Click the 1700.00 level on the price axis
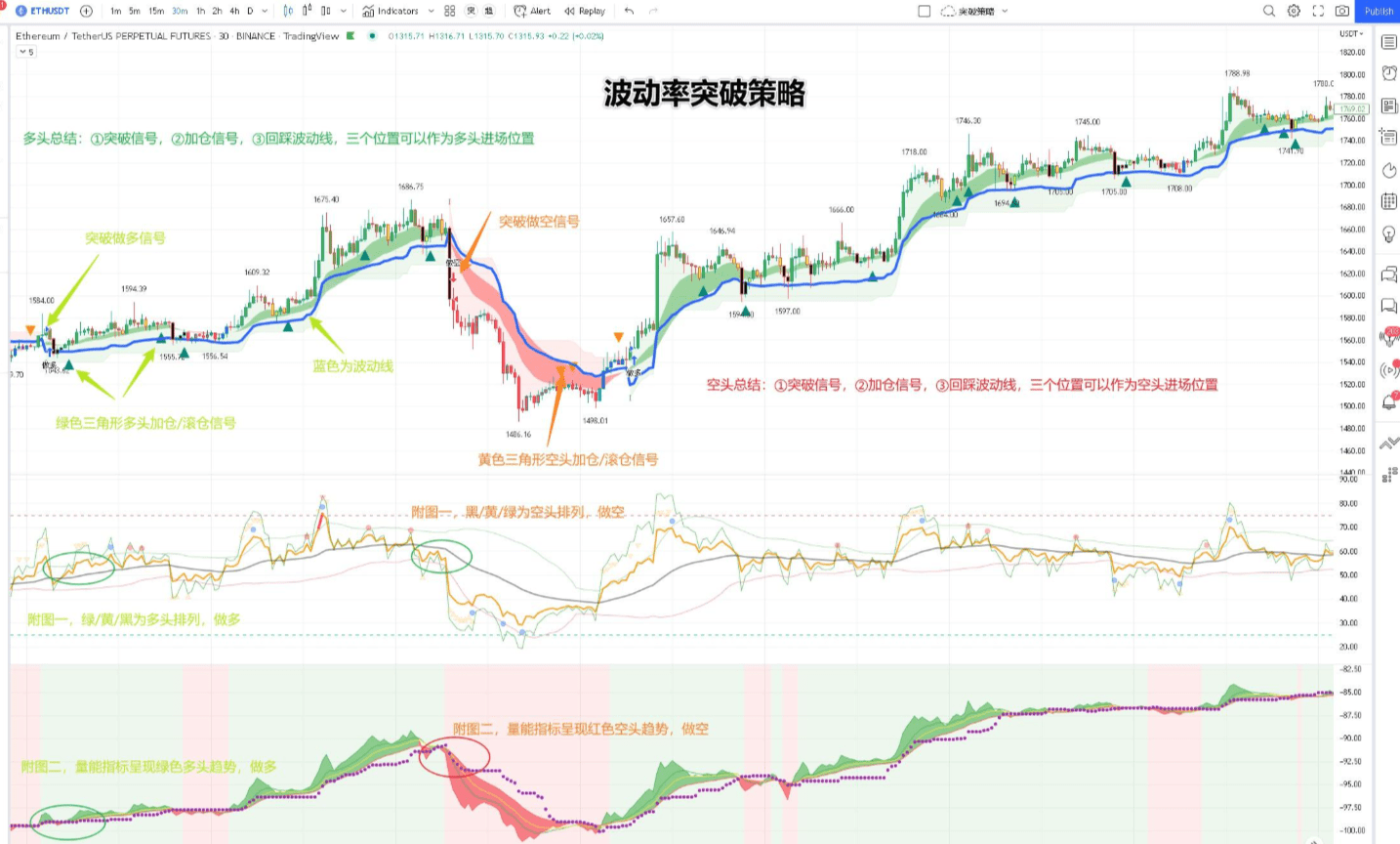Viewport: 1400px width, 844px height. click(1352, 185)
